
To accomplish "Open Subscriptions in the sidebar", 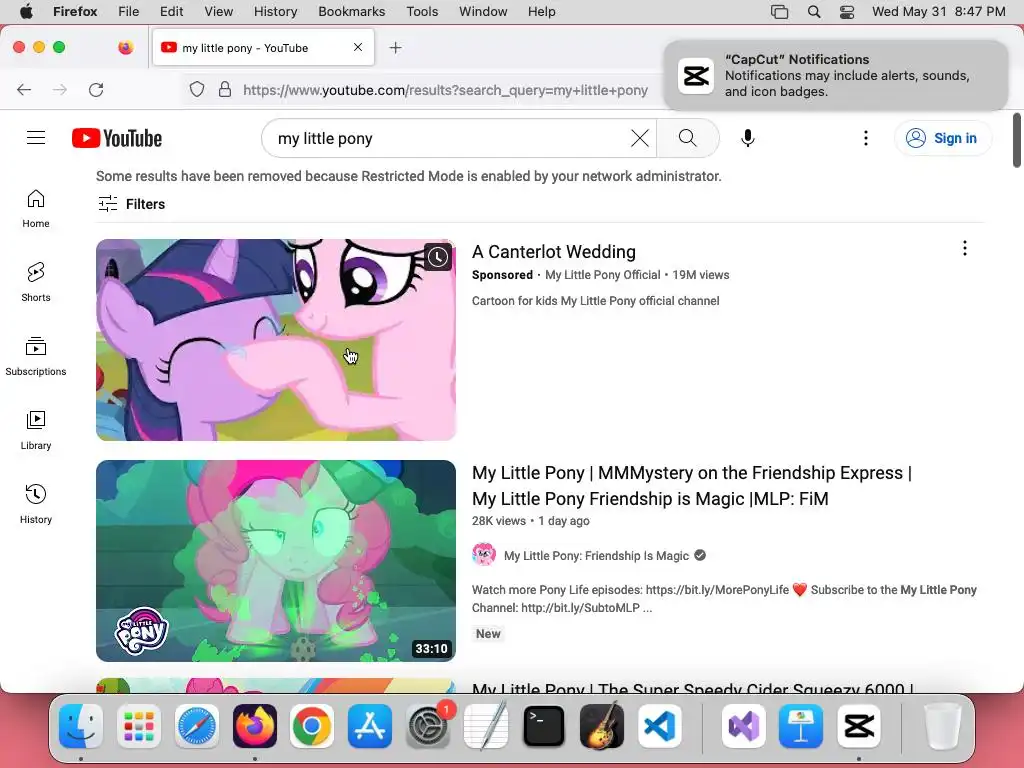I will tap(36, 356).
